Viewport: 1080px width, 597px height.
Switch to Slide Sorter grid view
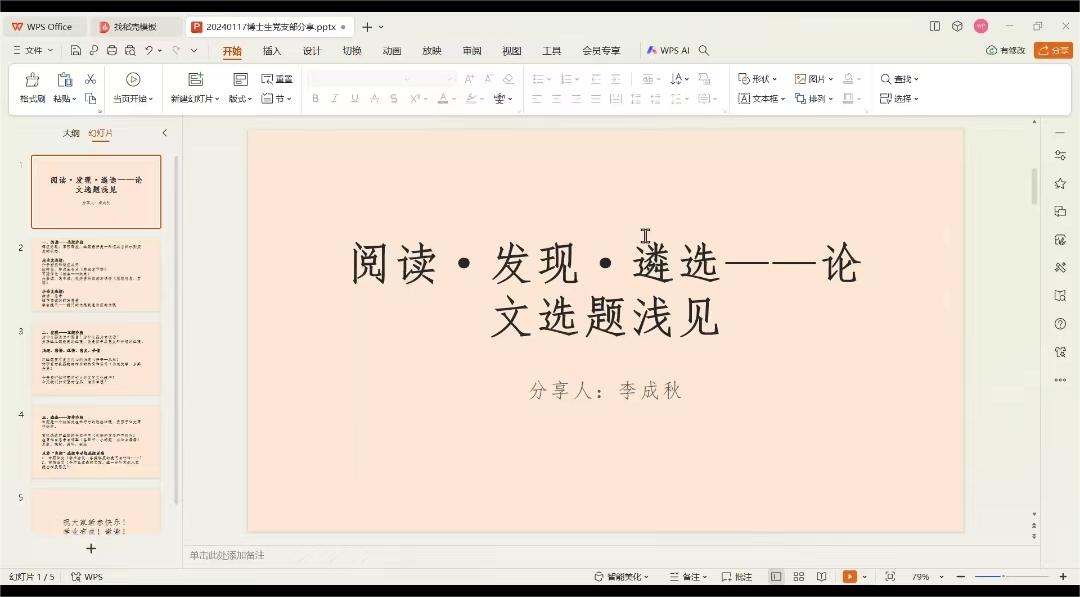[799, 576]
